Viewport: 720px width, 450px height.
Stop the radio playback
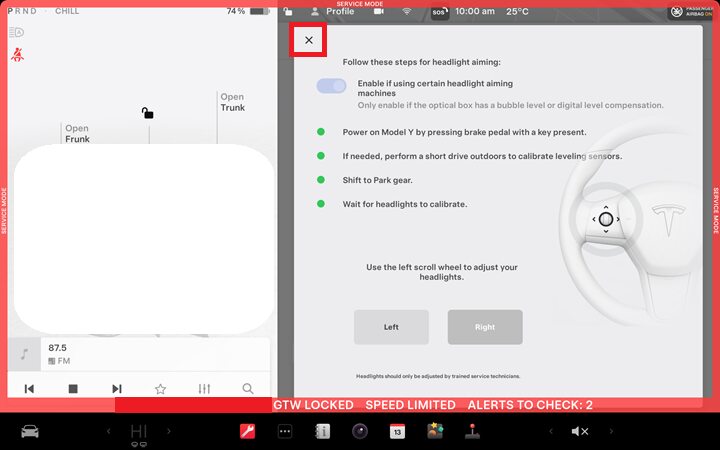click(x=73, y=389)
